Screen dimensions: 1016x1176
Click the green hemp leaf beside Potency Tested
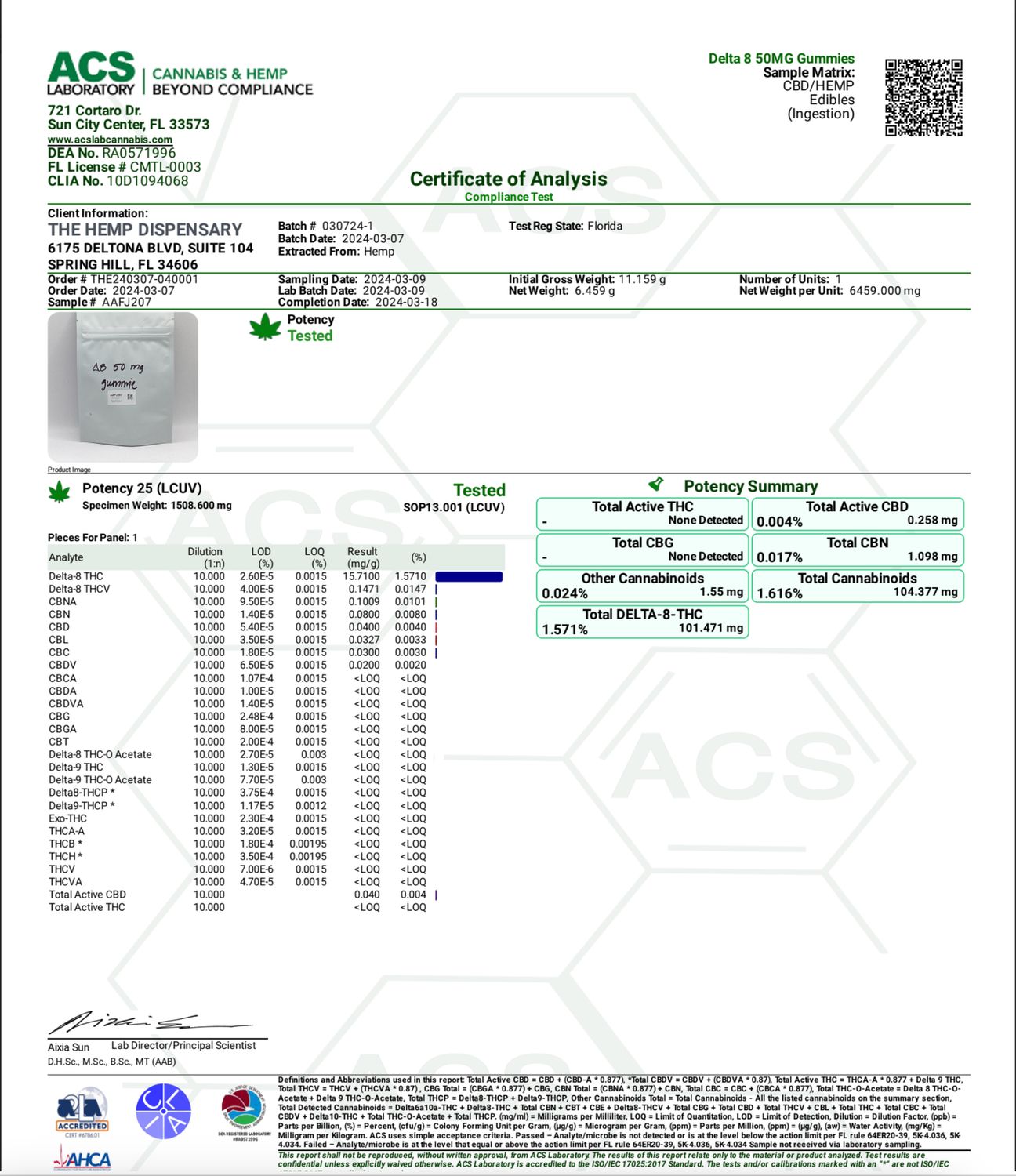pyautogui.click(x=265, y=327)
